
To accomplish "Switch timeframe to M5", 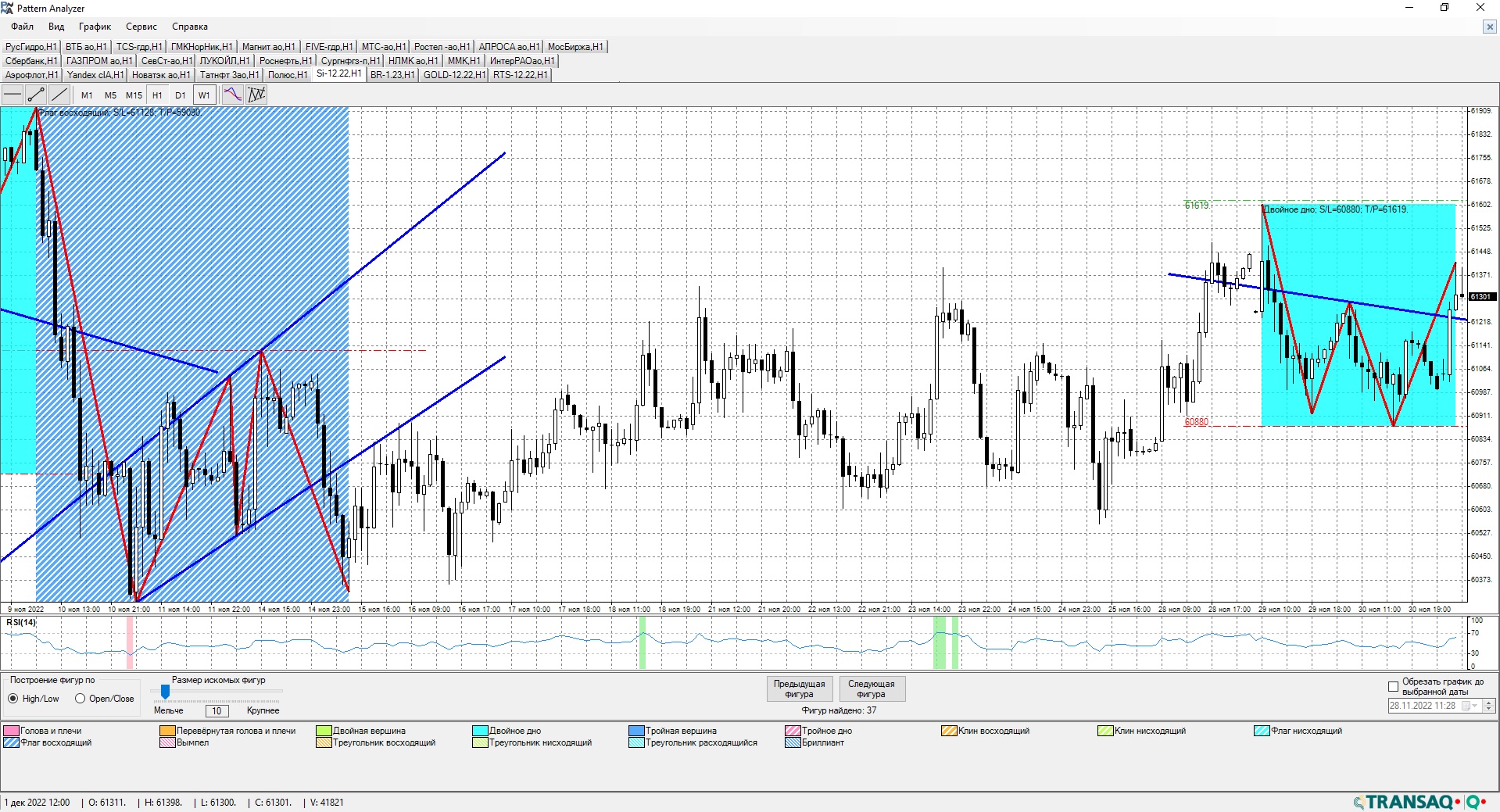I will (x=110, y=95).
